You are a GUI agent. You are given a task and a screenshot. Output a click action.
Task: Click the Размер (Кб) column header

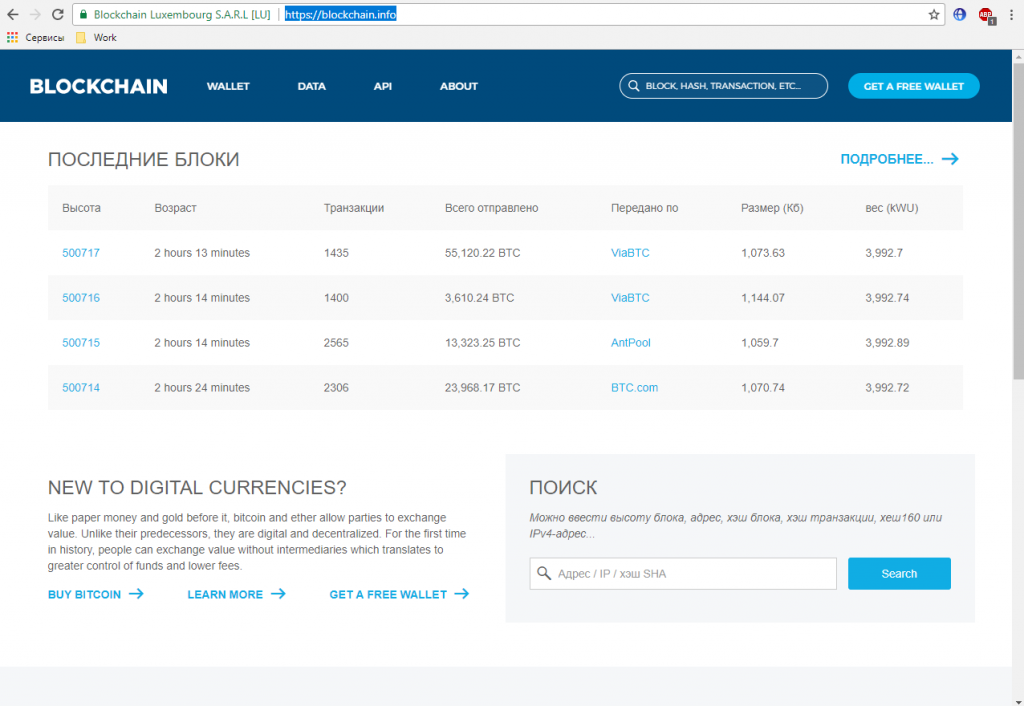tap(772, 208)
